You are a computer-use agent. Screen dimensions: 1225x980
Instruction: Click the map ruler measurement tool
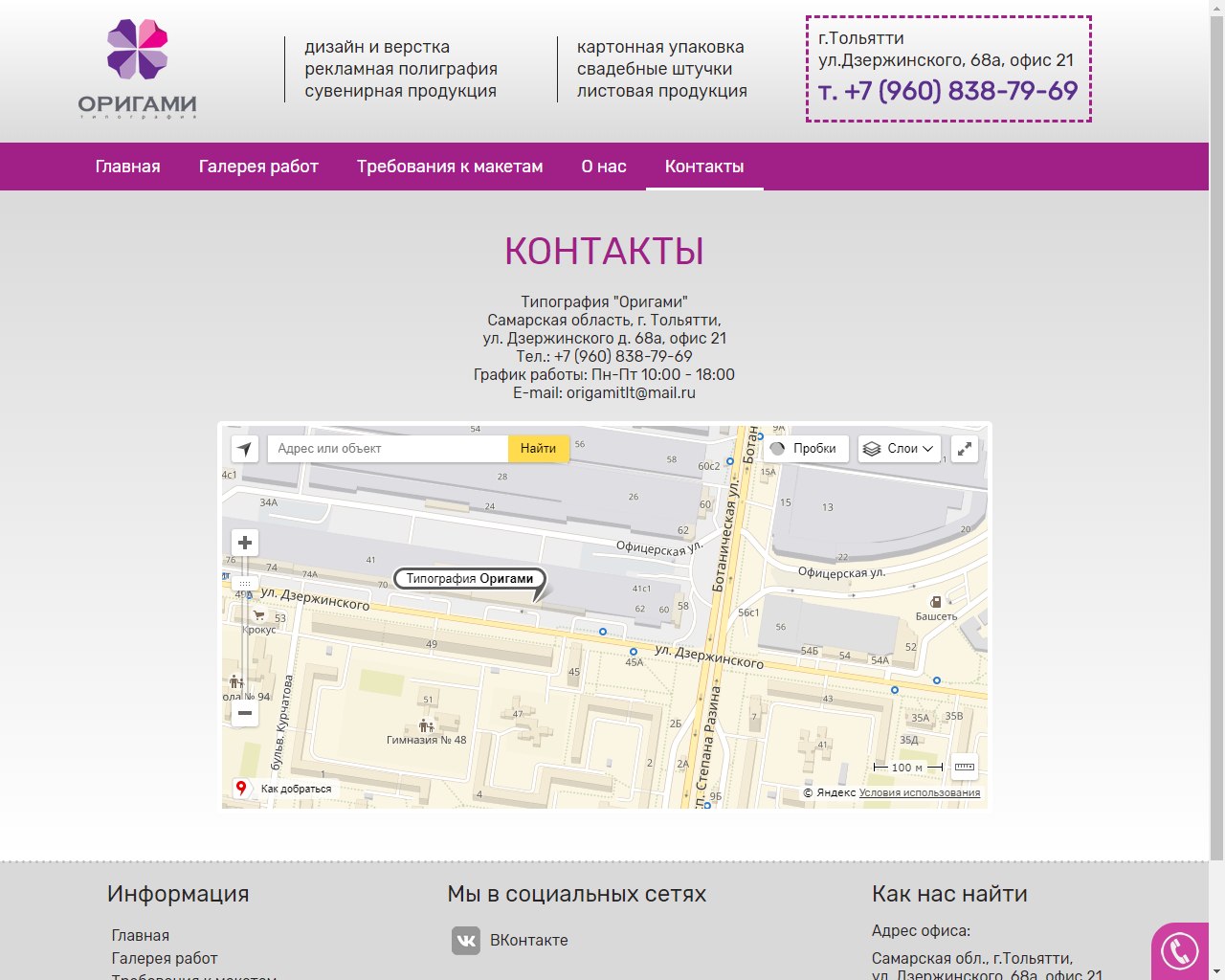965,767
